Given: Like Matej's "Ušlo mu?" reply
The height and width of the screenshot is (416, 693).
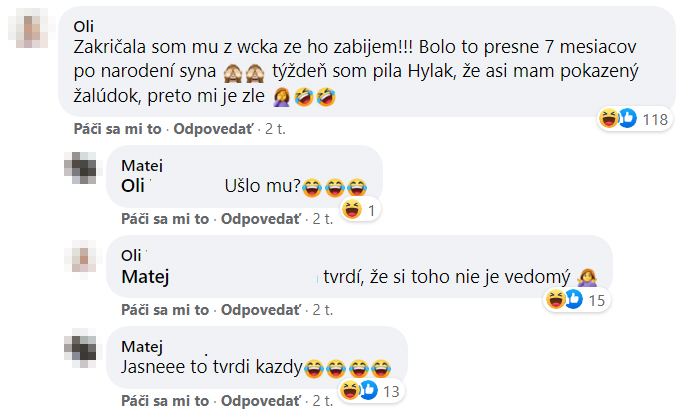Looking at the screenshot, I should [165, 219].
